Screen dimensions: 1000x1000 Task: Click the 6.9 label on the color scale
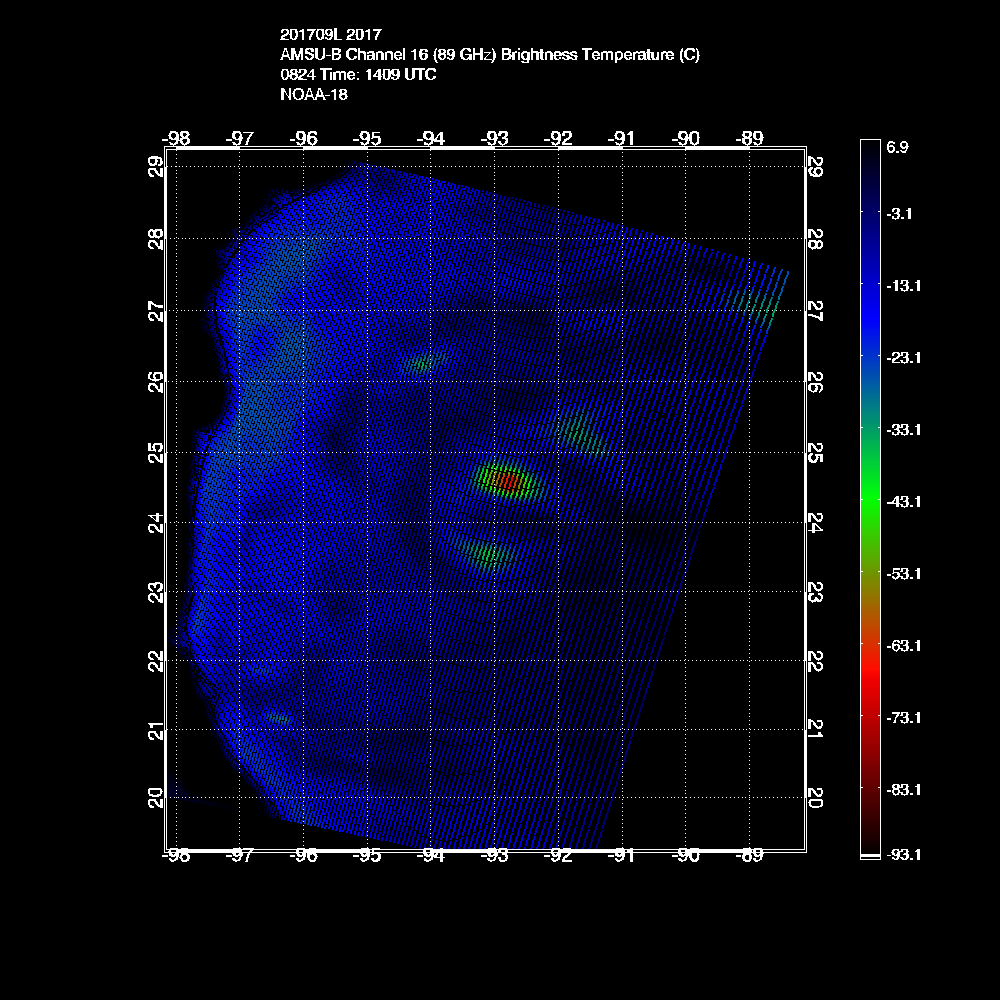point(896,146)
